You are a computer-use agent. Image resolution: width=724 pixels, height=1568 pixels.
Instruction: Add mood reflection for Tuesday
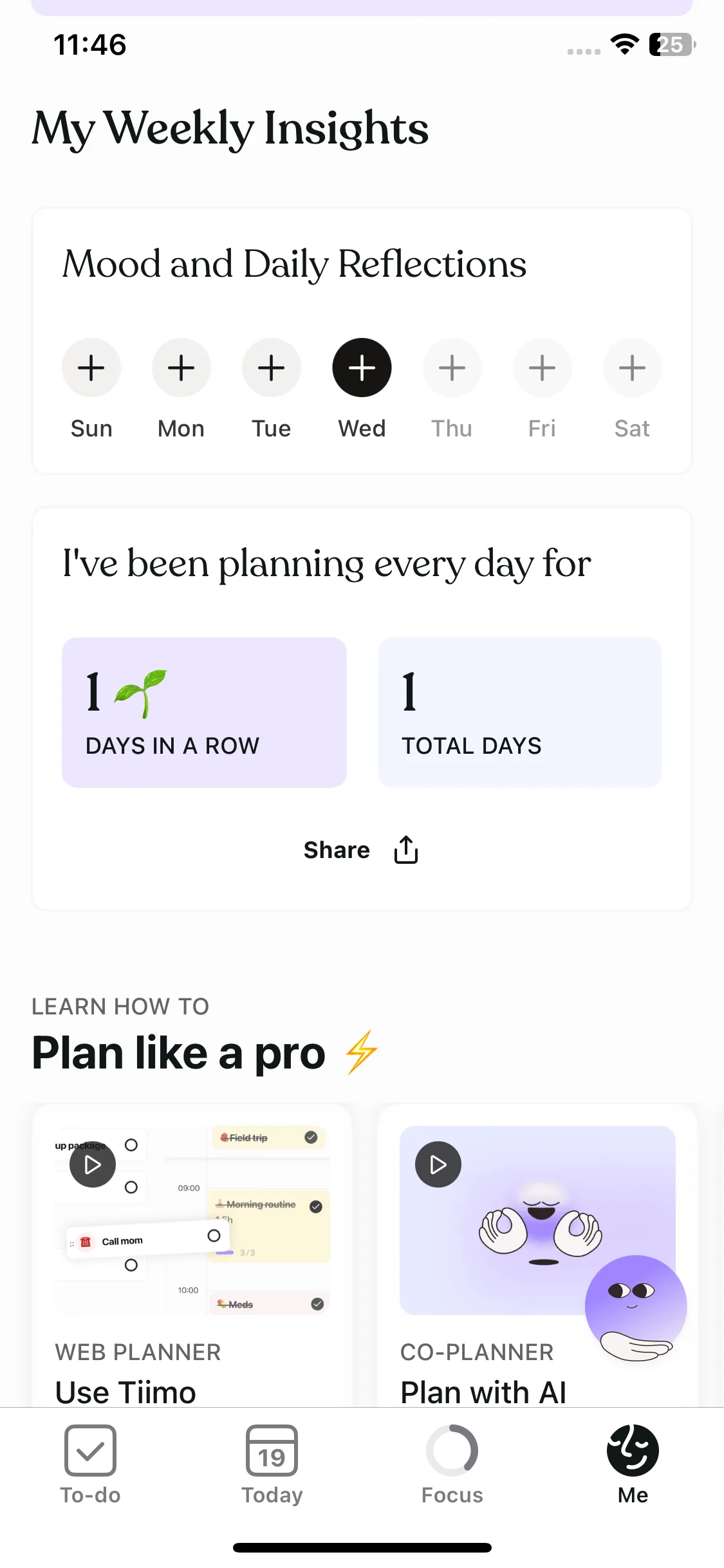coord(272,368)
